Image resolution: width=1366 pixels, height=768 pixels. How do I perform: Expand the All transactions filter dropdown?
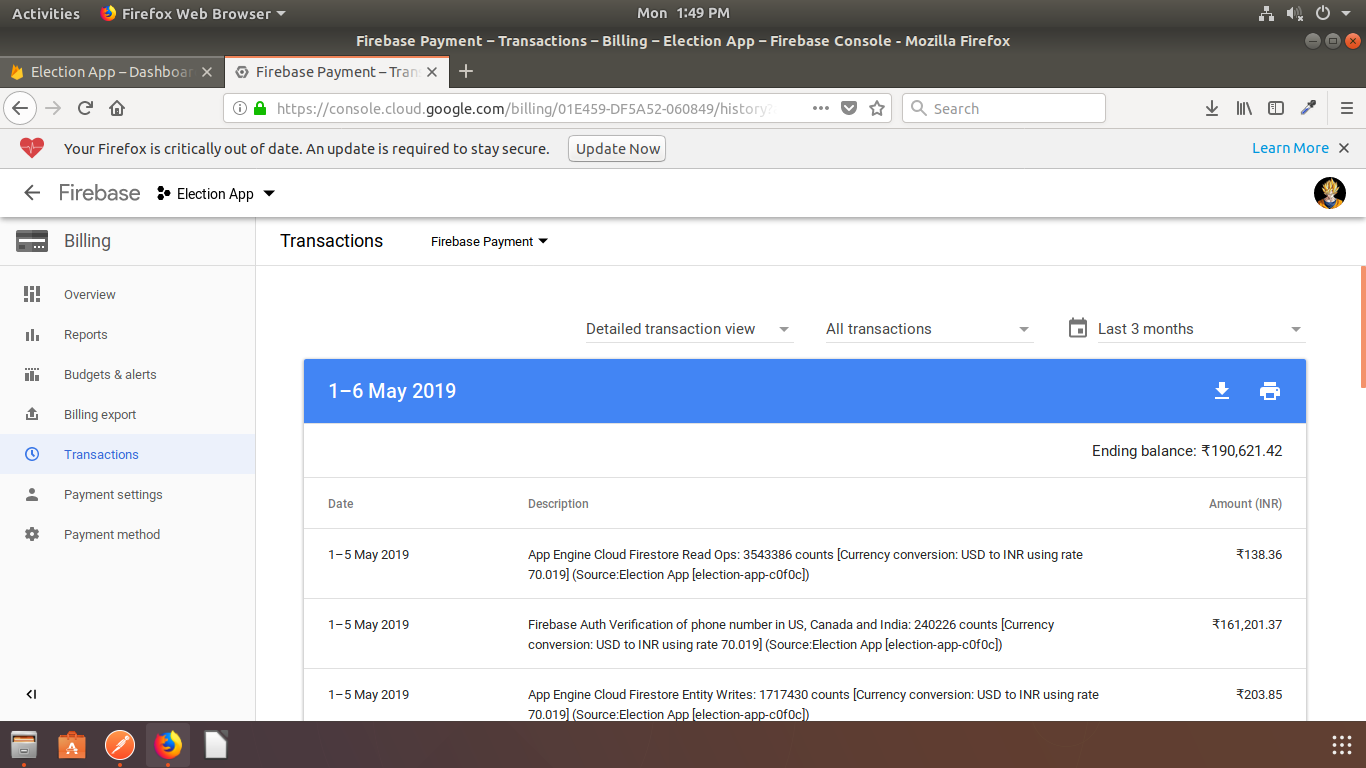[x=928, y=329]
